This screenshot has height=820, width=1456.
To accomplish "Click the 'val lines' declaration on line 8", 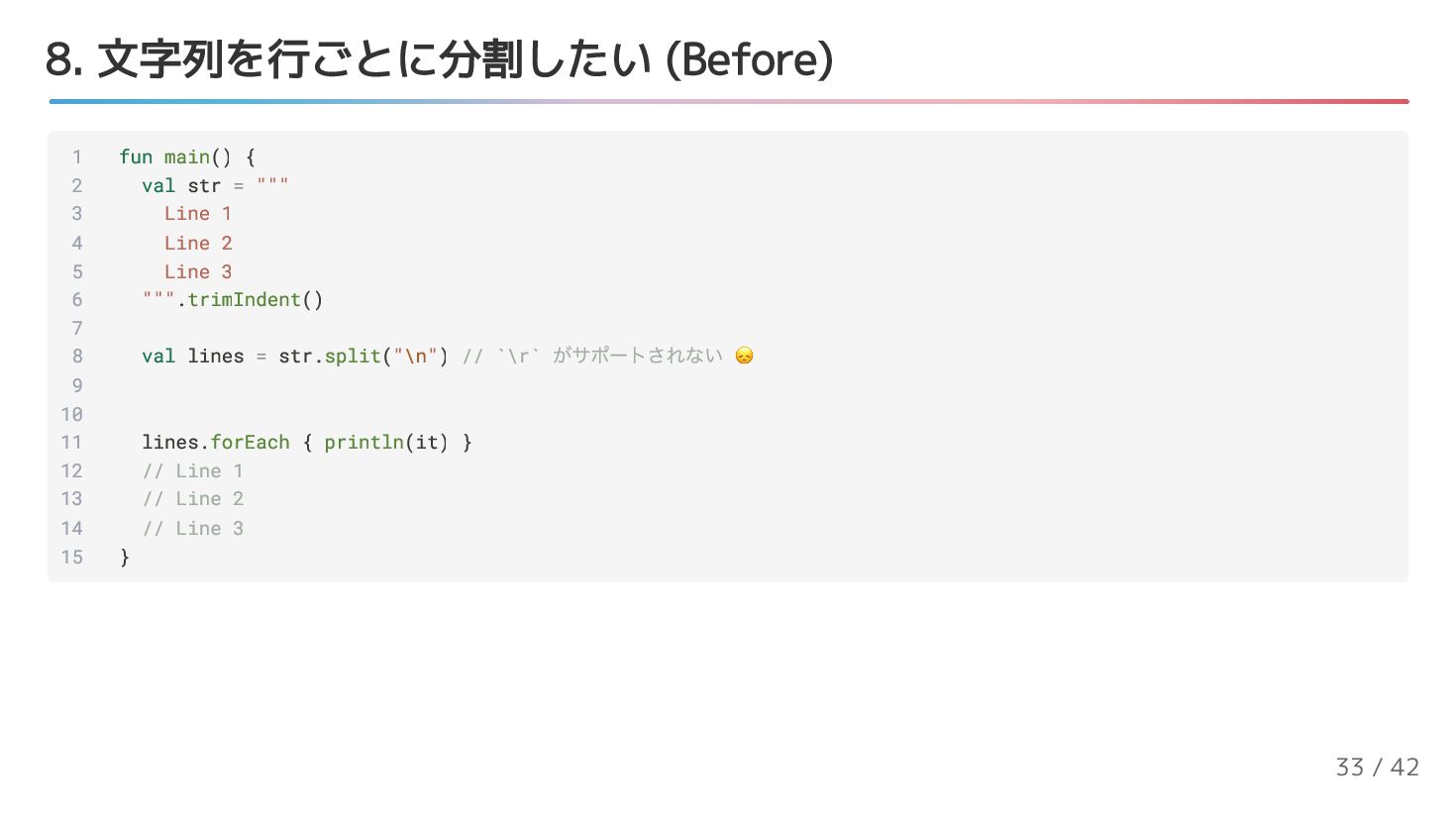I will [193, 356].
